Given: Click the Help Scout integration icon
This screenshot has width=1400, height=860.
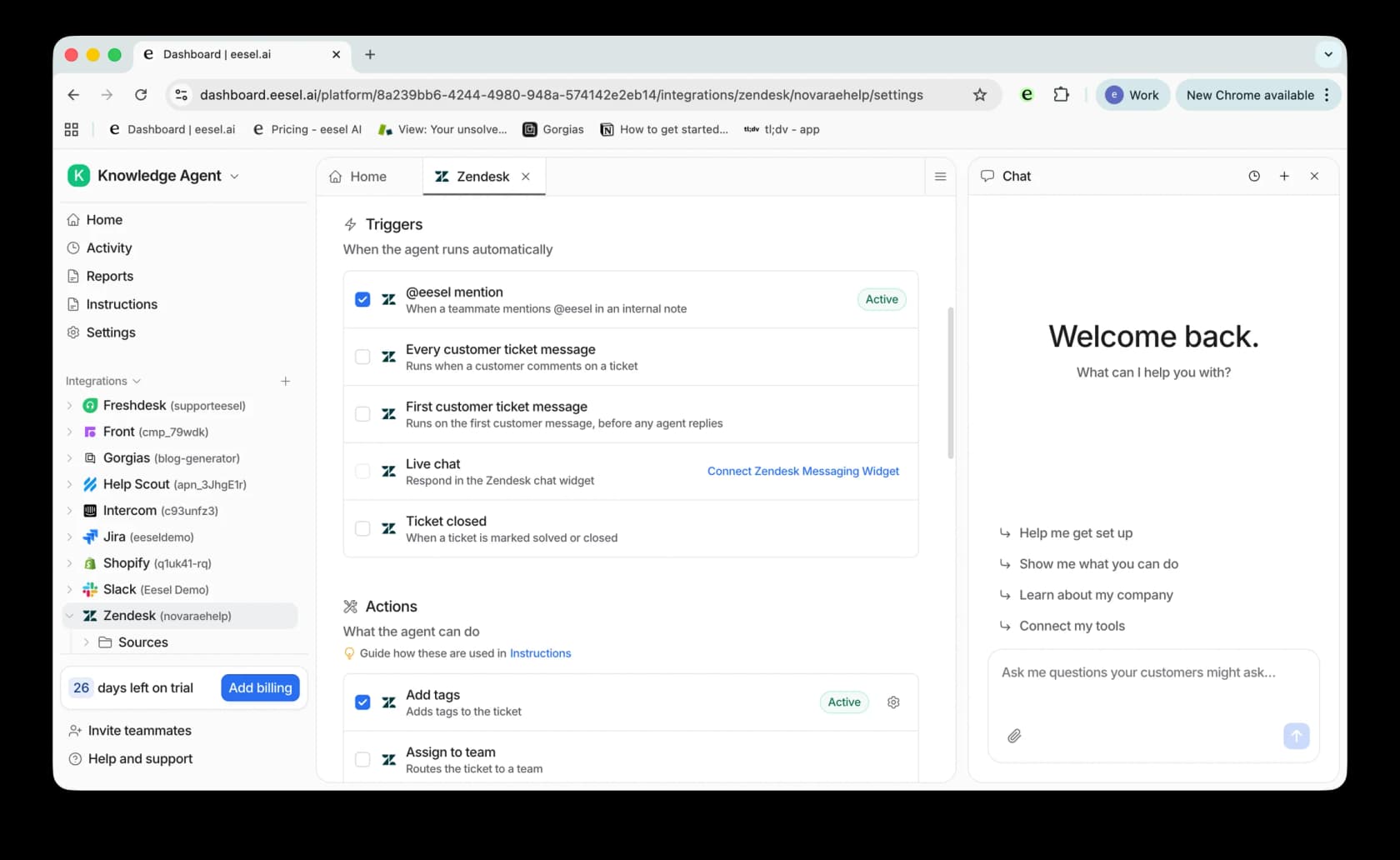Looking at the screenshot, I should point(90,485).
